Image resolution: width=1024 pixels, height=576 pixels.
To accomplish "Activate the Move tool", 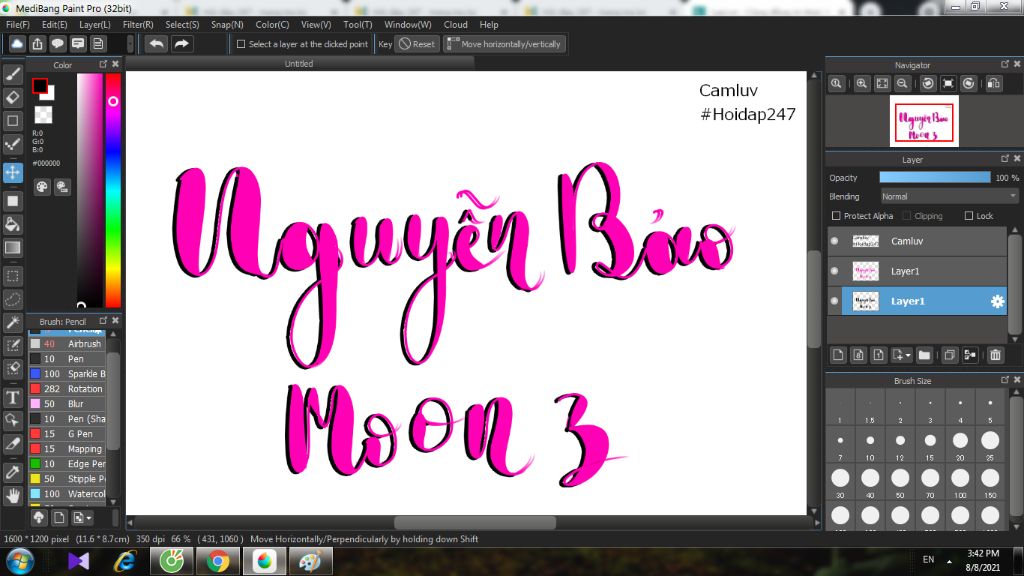I will [x=12, y=172].
